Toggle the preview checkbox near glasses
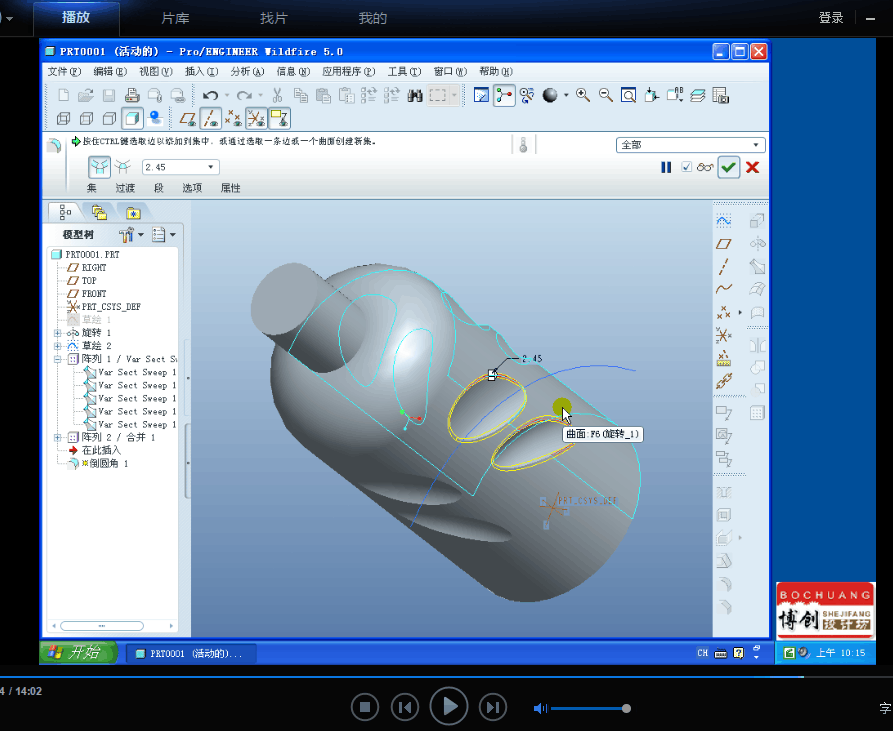893x731 pixels. point(686,167)
